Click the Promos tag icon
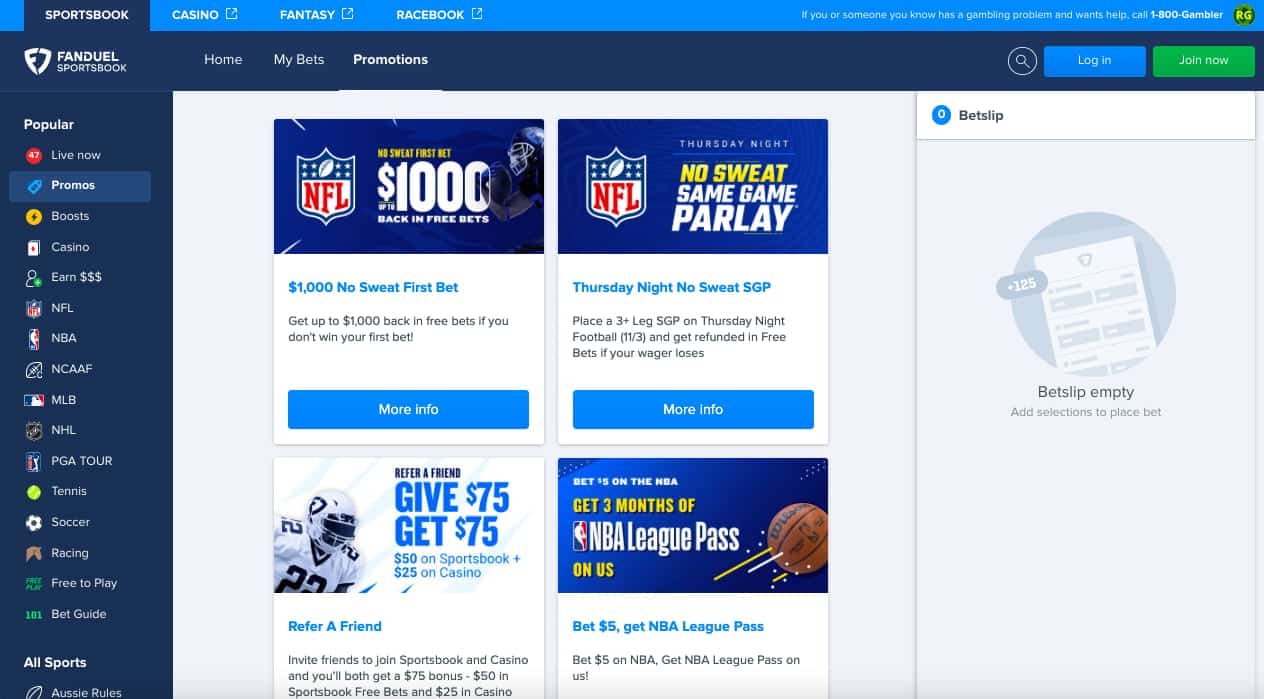Screen dimensions: 1264x699 (34, 186)
